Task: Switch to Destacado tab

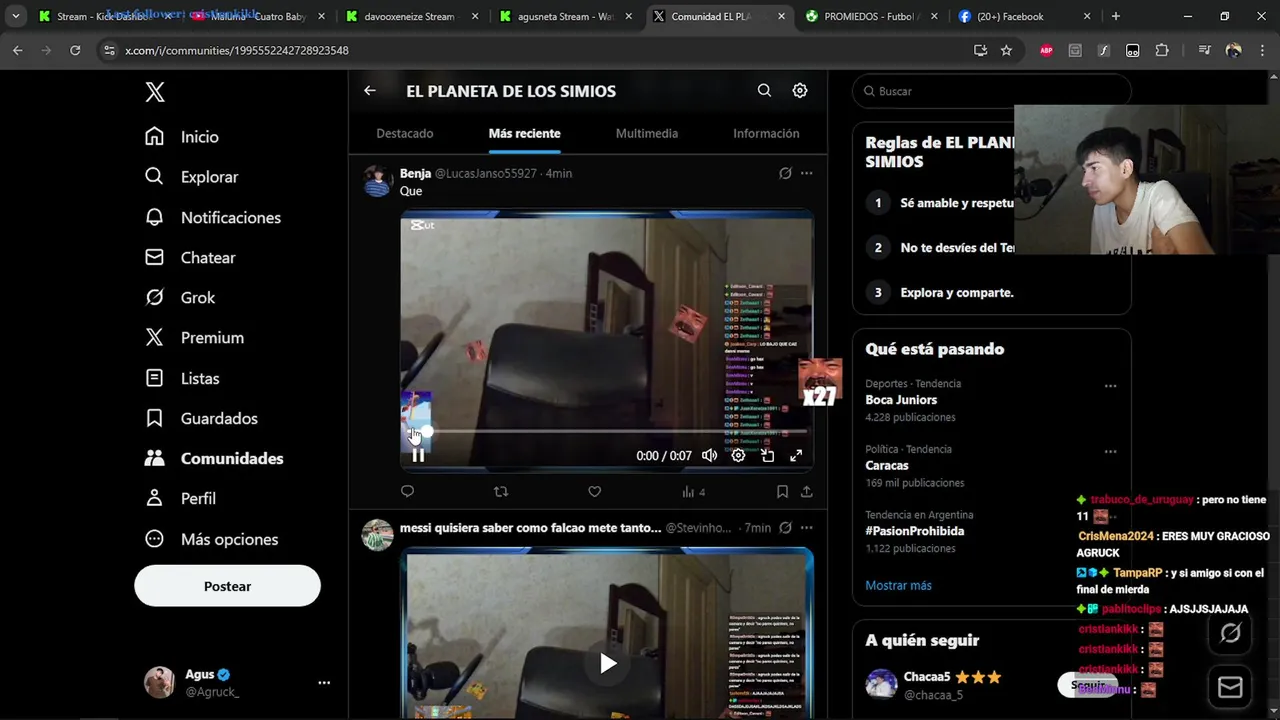Action: [405, 133]
